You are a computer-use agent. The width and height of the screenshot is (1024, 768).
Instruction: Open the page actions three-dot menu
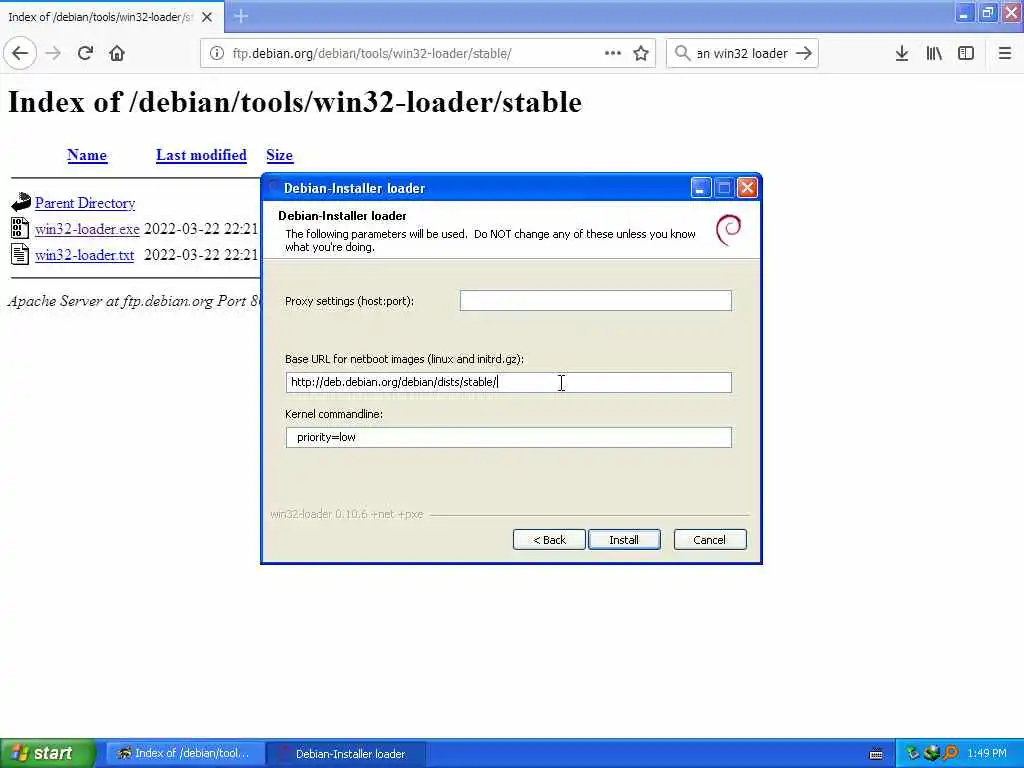tap(613, 53)
